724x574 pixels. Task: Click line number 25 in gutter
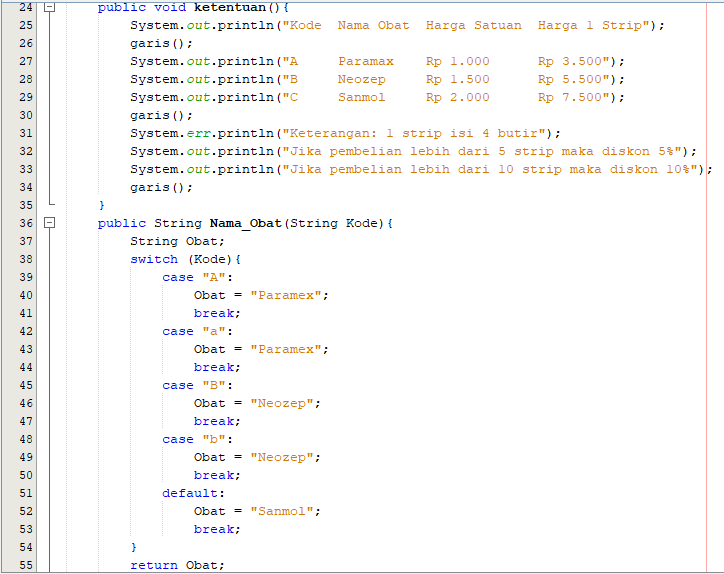pos(26,25)
